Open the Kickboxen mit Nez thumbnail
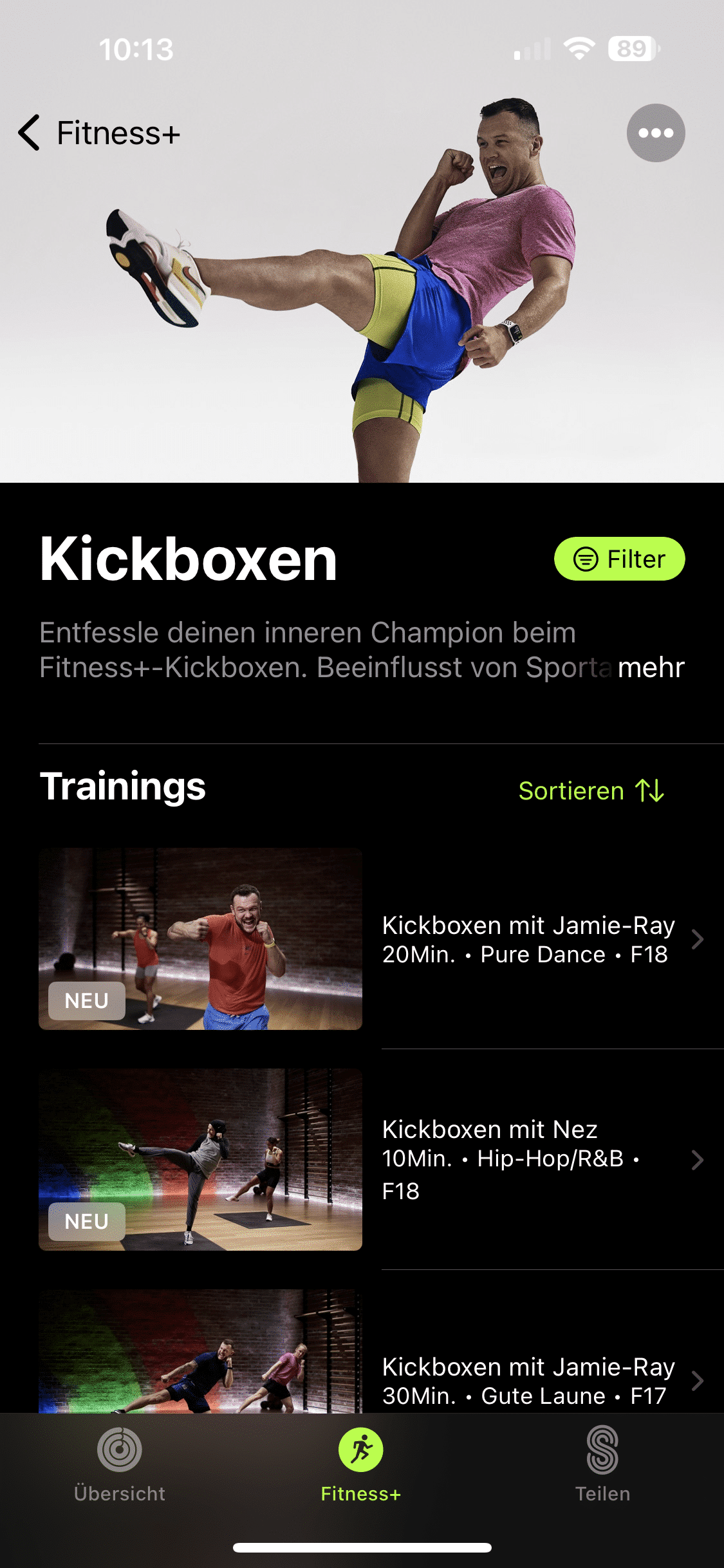Image resolution: width=724 pixels, height=1568 pixels. coord(200,1160)
